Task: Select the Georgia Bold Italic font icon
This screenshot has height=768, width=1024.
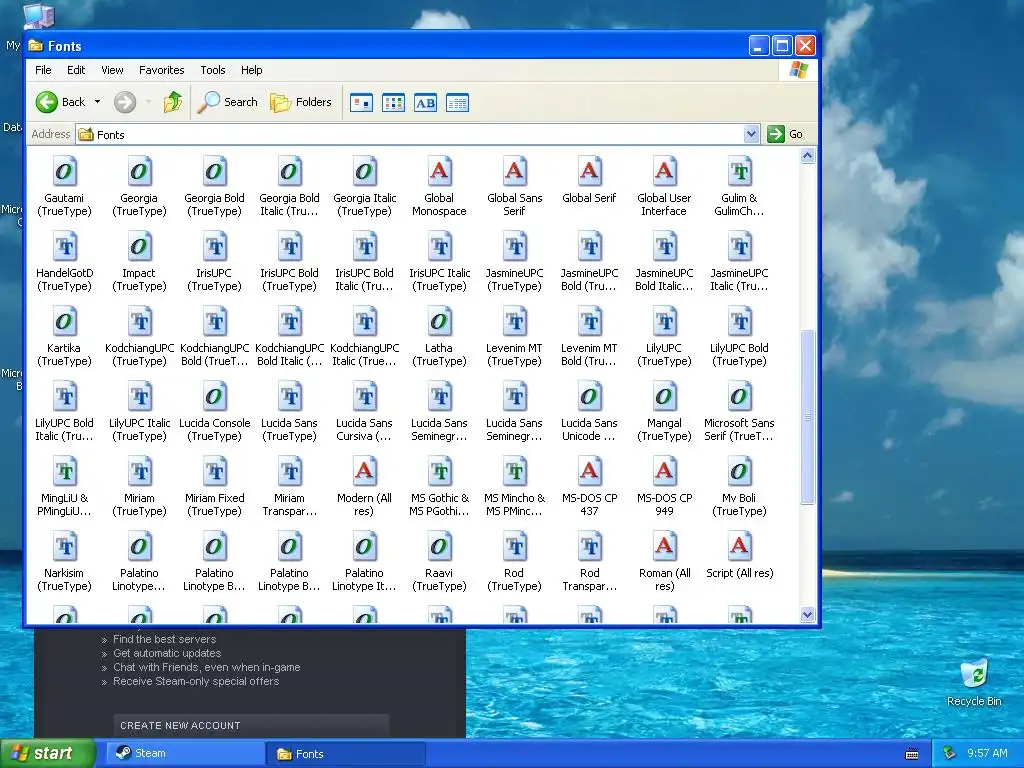Action: (289, 171)
